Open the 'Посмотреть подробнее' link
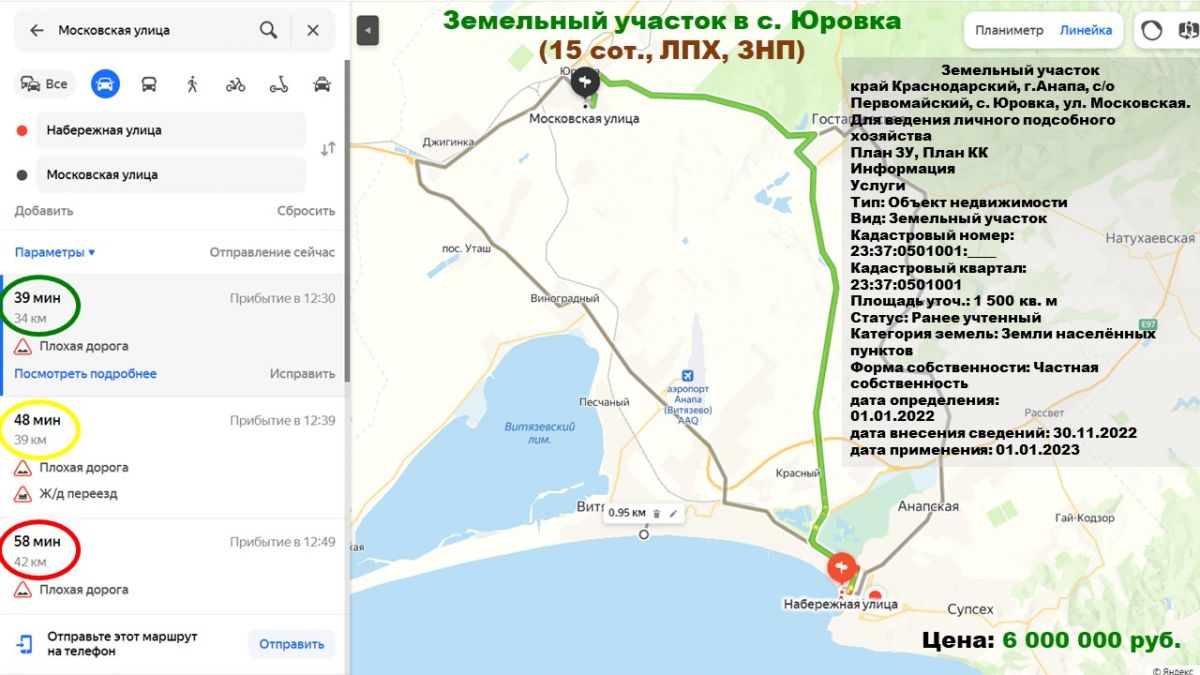1200x675 pixels. click(85, 374)
